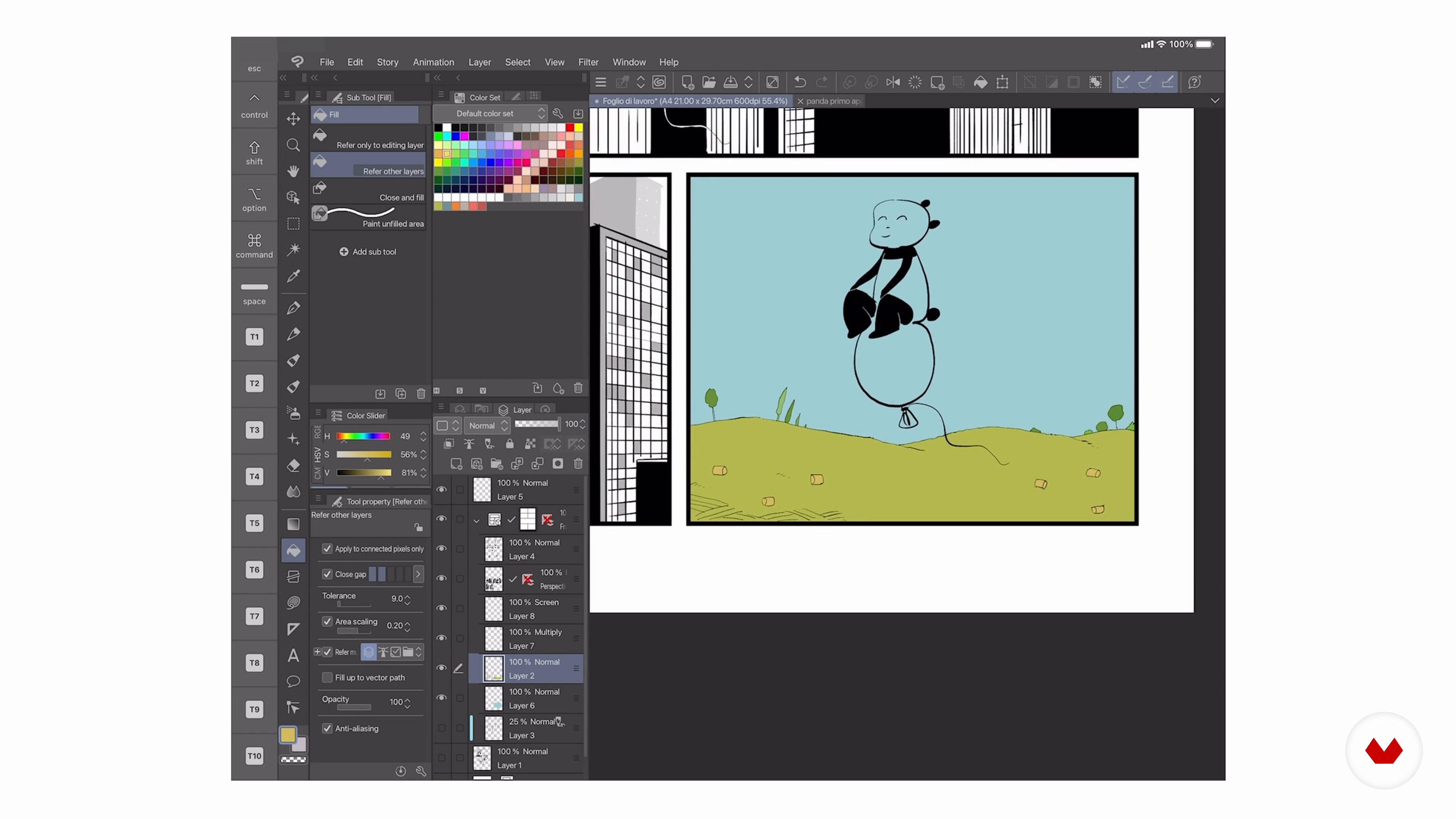Open the Filter menu
The image size is (1456, 819).
point(588,62)
